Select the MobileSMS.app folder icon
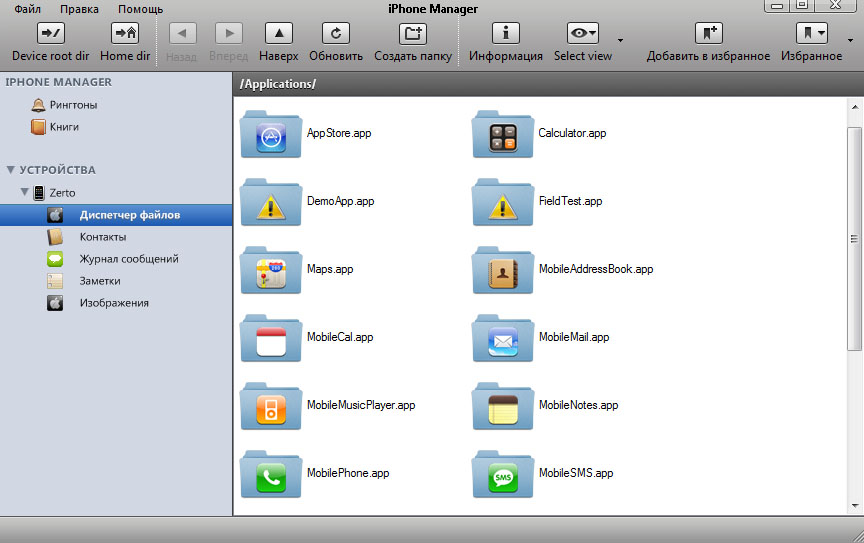This screenshot has width=864, height=543. coord(503,474)
